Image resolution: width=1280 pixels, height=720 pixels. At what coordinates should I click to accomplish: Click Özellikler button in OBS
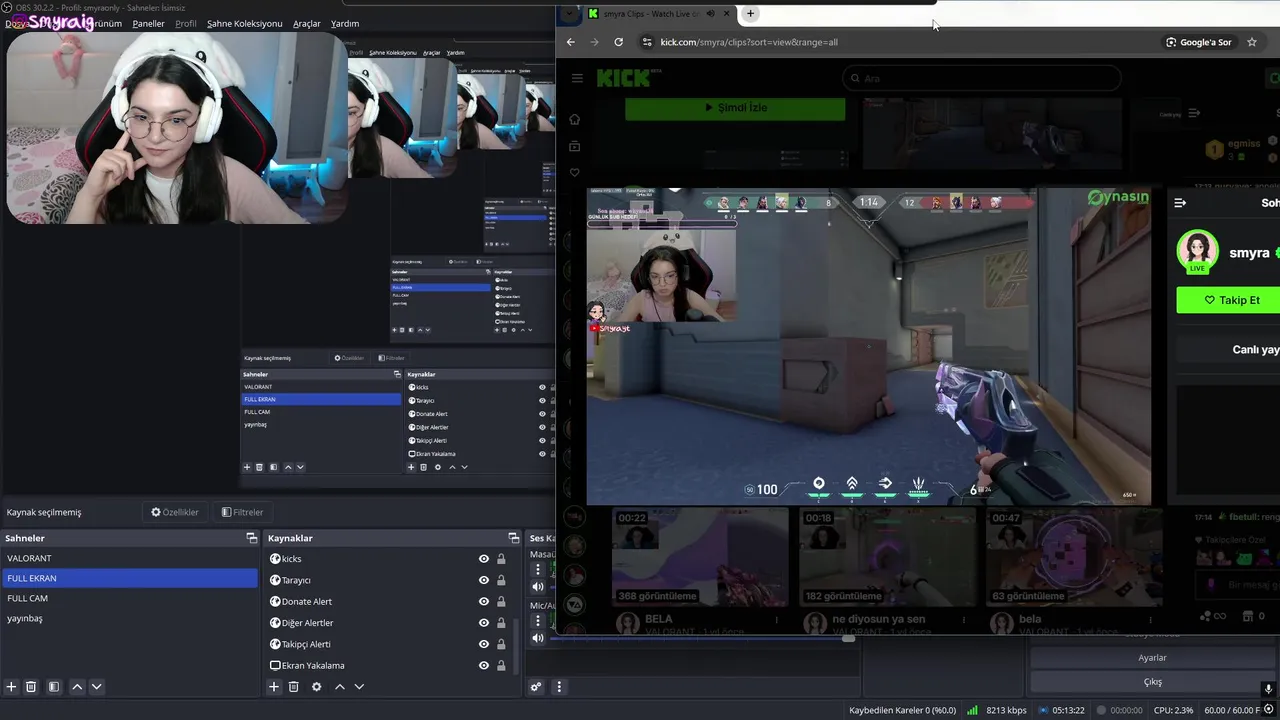(175, 512)
